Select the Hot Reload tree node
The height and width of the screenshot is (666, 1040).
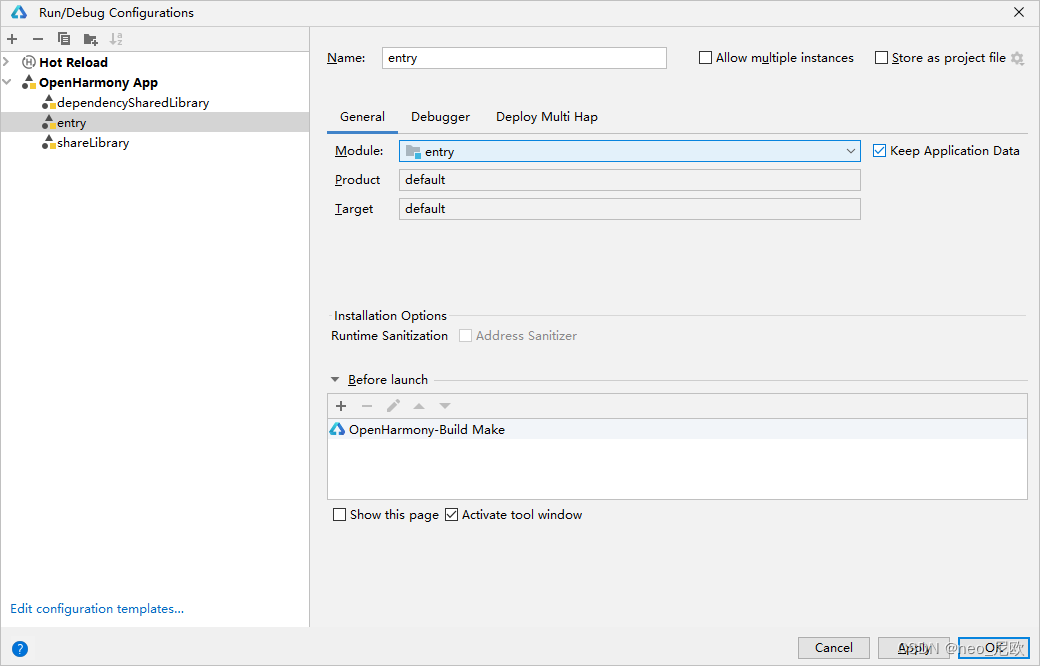click(x=155, y=62)
